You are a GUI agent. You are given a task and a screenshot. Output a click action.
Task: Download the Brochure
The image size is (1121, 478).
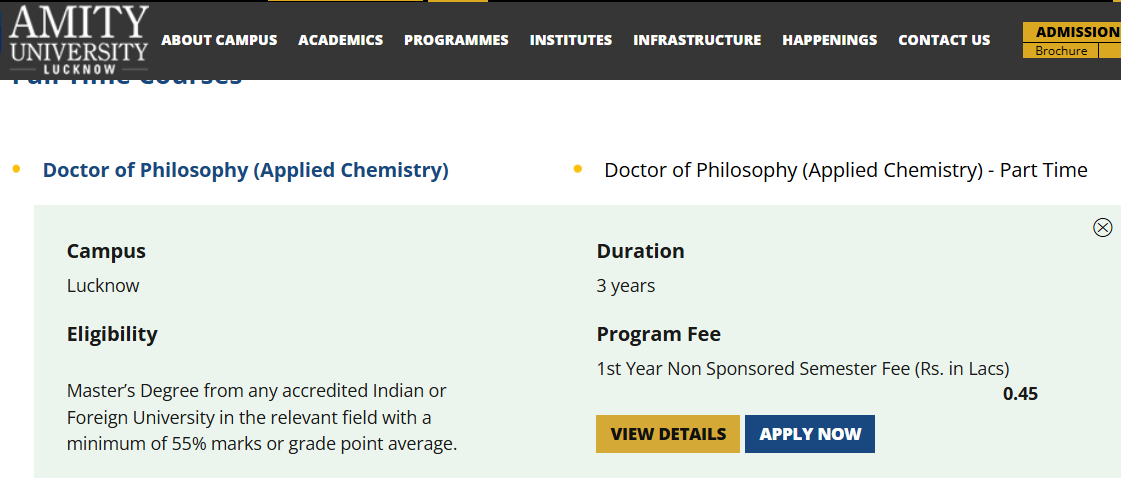(x=1060, y=51)
